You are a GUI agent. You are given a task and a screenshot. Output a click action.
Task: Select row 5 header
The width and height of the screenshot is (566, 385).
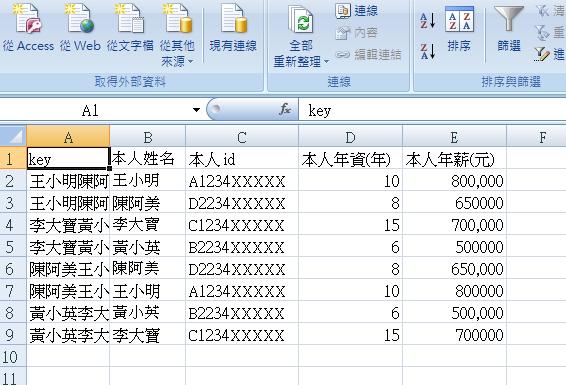click(13, 246)
